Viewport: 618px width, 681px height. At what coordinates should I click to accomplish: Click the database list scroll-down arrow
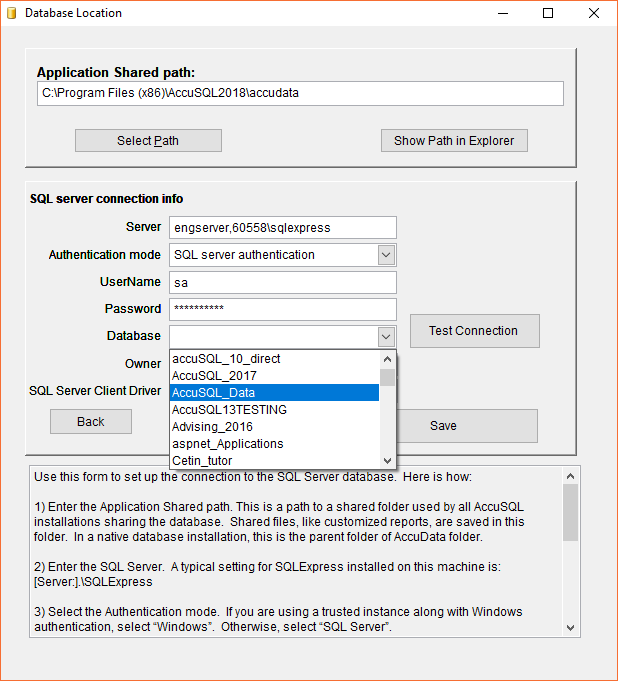[387, 460]
